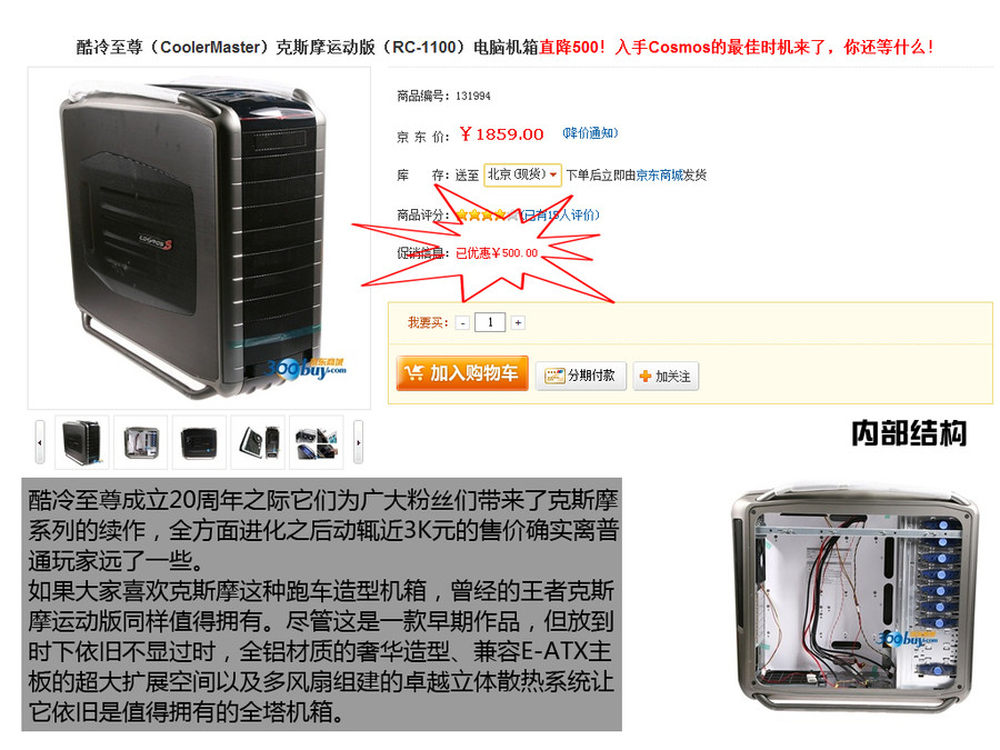Select the third thumbnail of case side

tap(200, 442)
